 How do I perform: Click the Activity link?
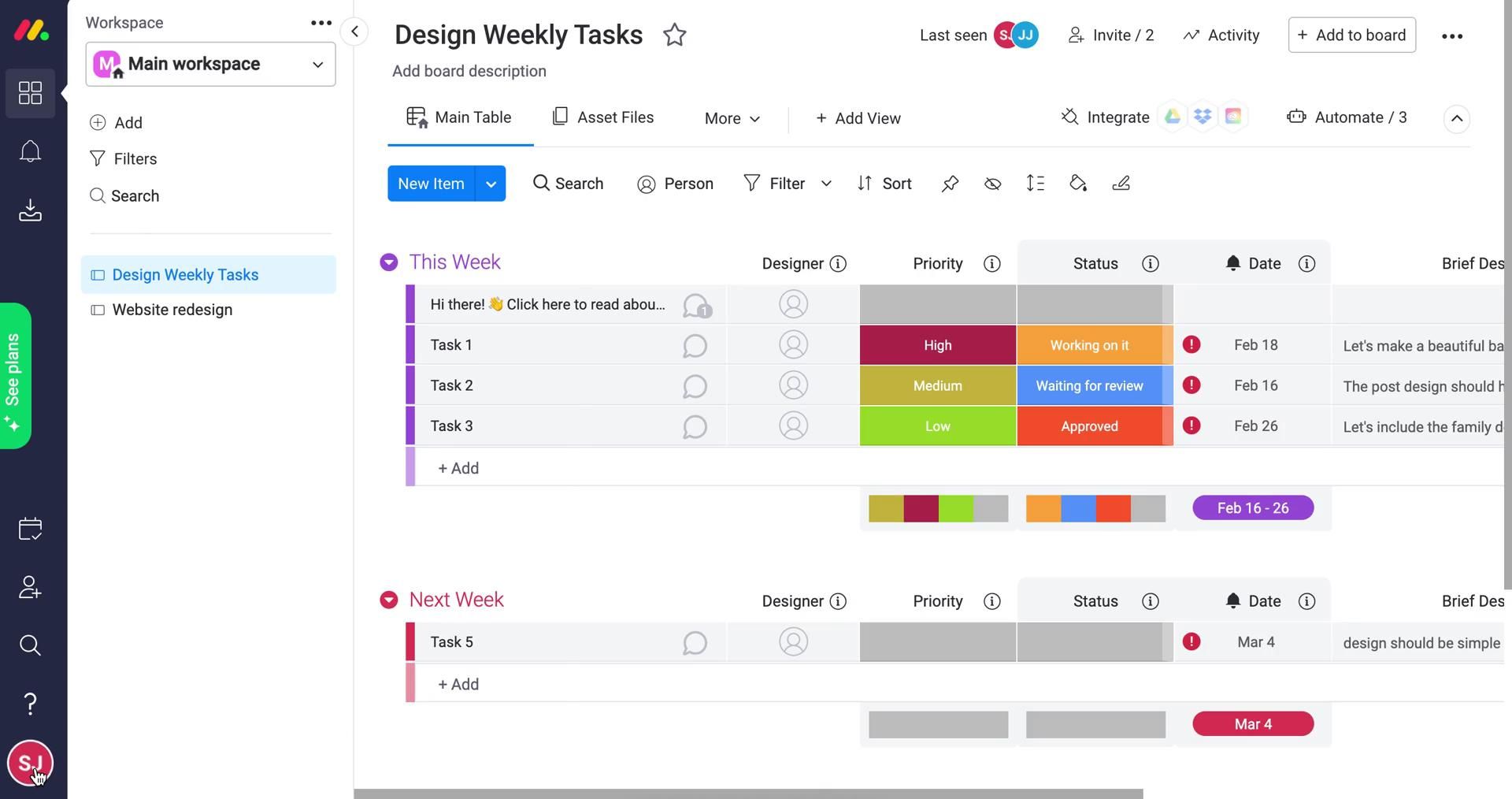click(x=1221, y=35)
